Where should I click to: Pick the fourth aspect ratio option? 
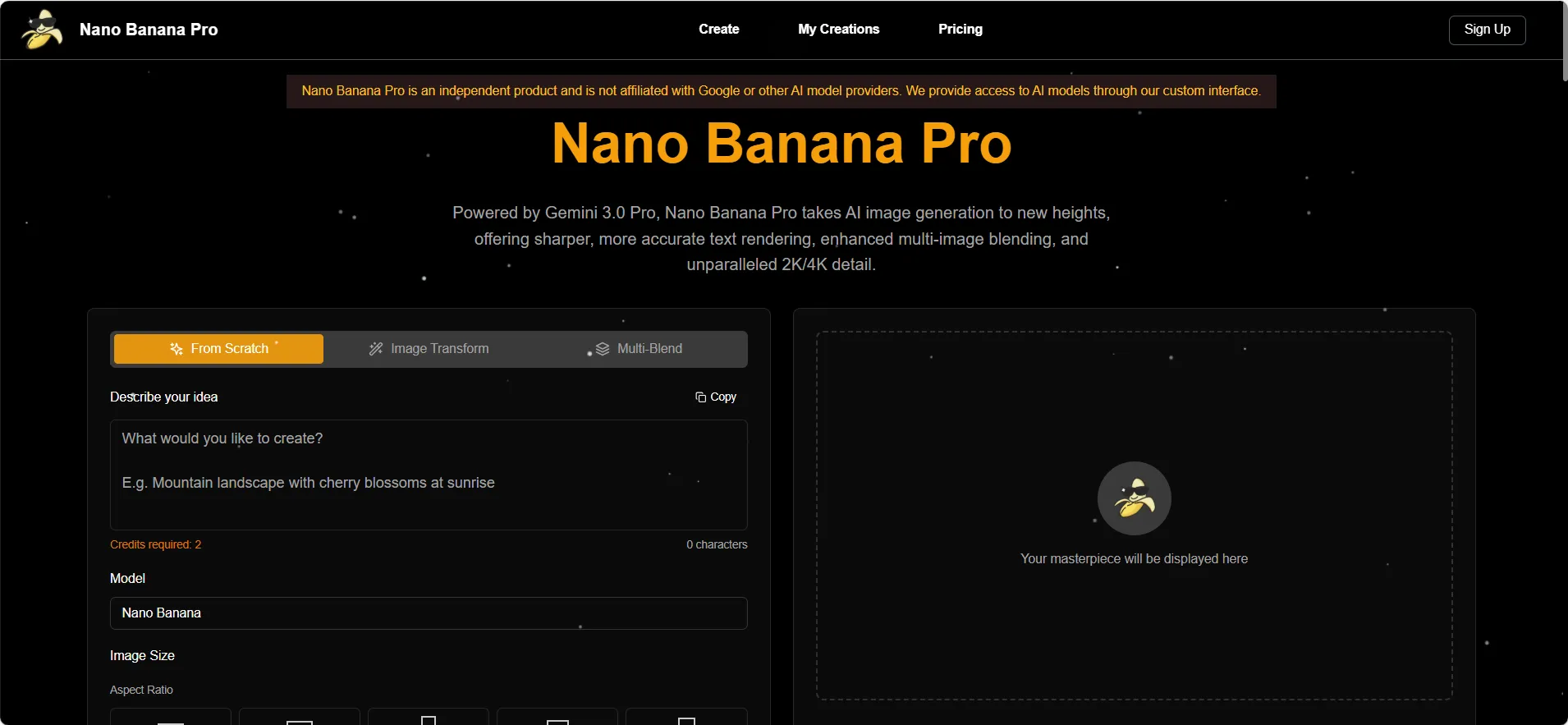[557, 717]
